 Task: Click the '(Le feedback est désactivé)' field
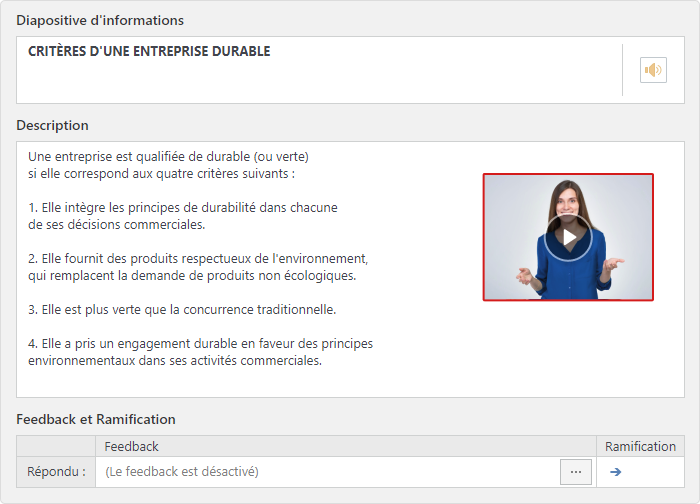click(328, 472)
